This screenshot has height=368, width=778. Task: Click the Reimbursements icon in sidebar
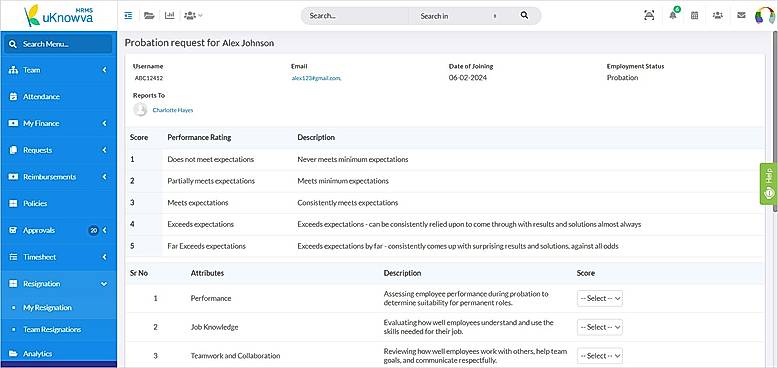click(13, 177)
